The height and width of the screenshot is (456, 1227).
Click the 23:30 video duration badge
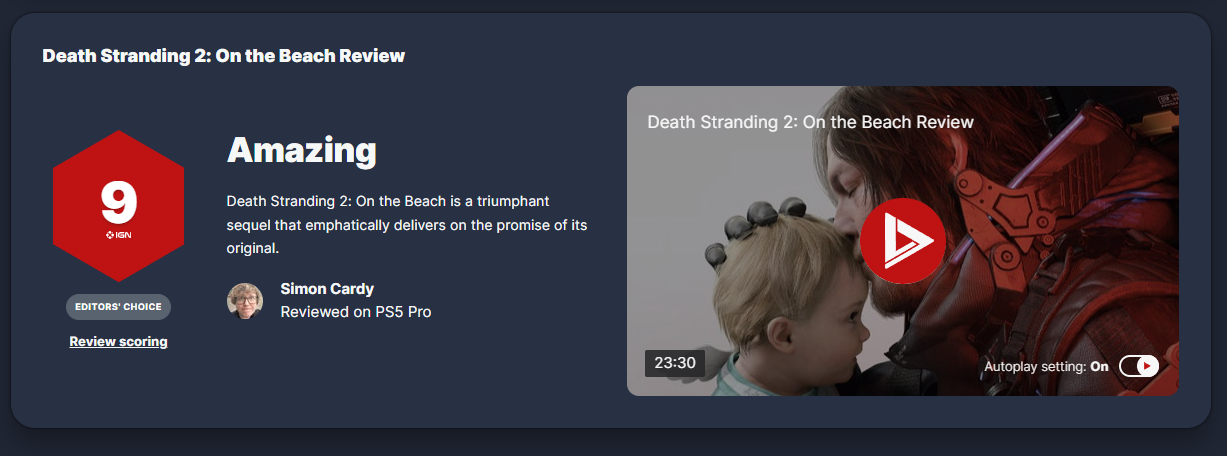click(x=675, y=363)
